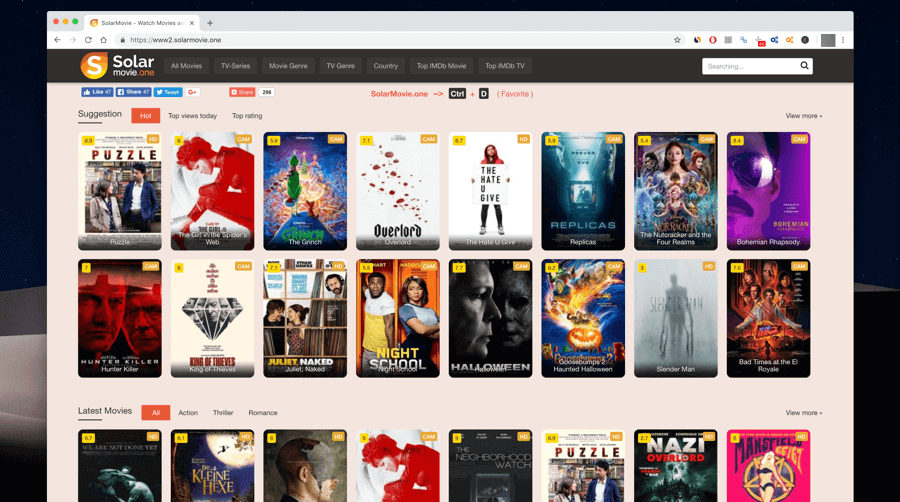Screen dimensions: 900x502
Task: Click the site lock icon in address bar
Action: coord(122,40)
